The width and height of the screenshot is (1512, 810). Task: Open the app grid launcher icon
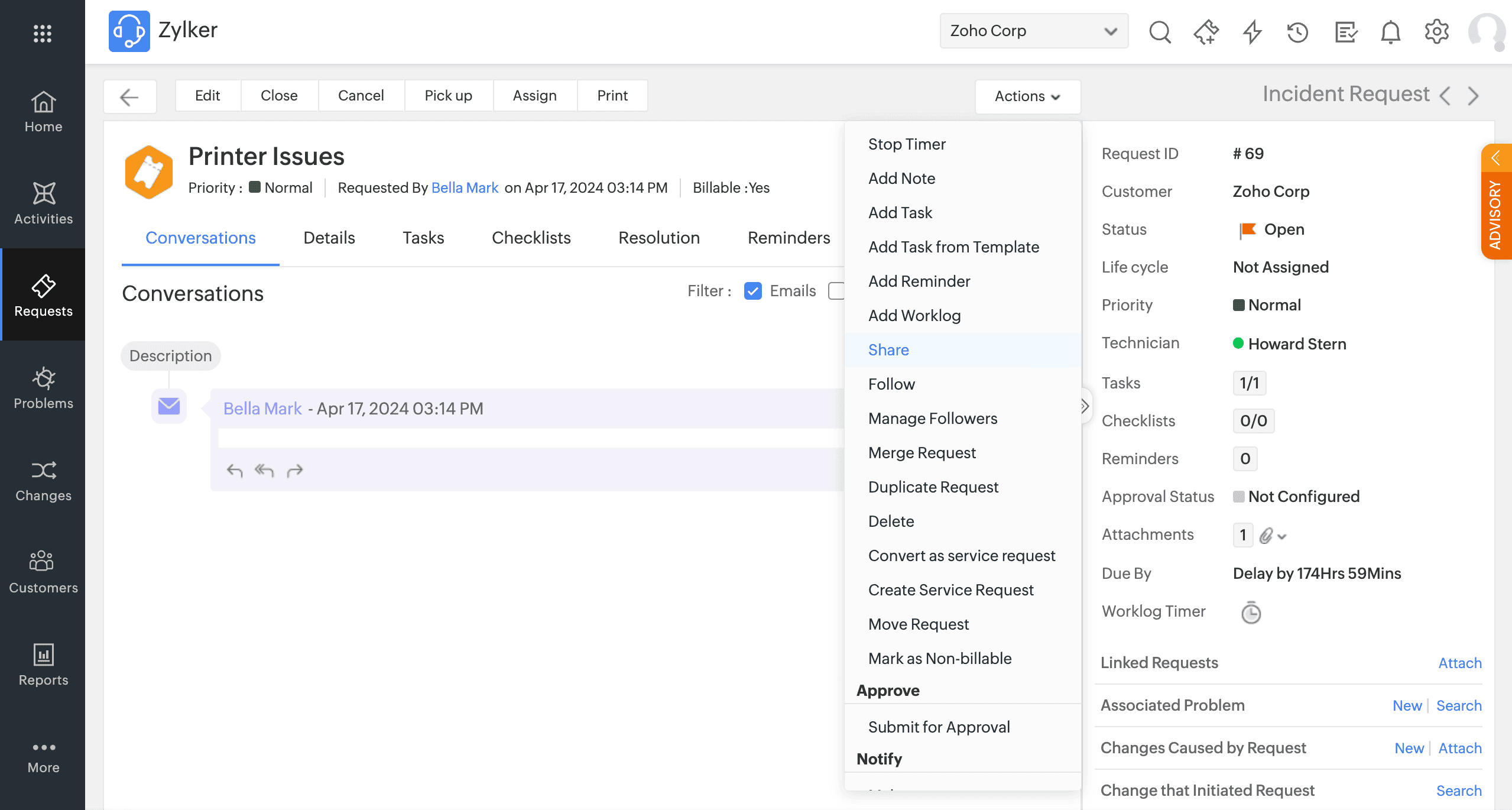coord(43,33)
